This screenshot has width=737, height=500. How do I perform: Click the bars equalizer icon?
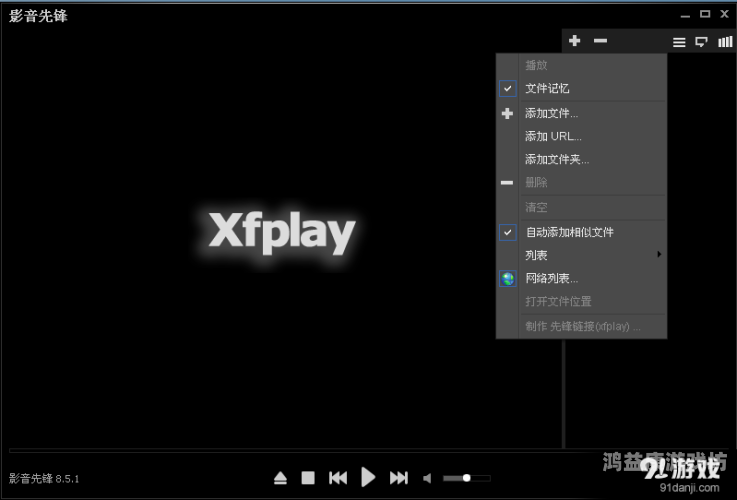tap(725, 42)
